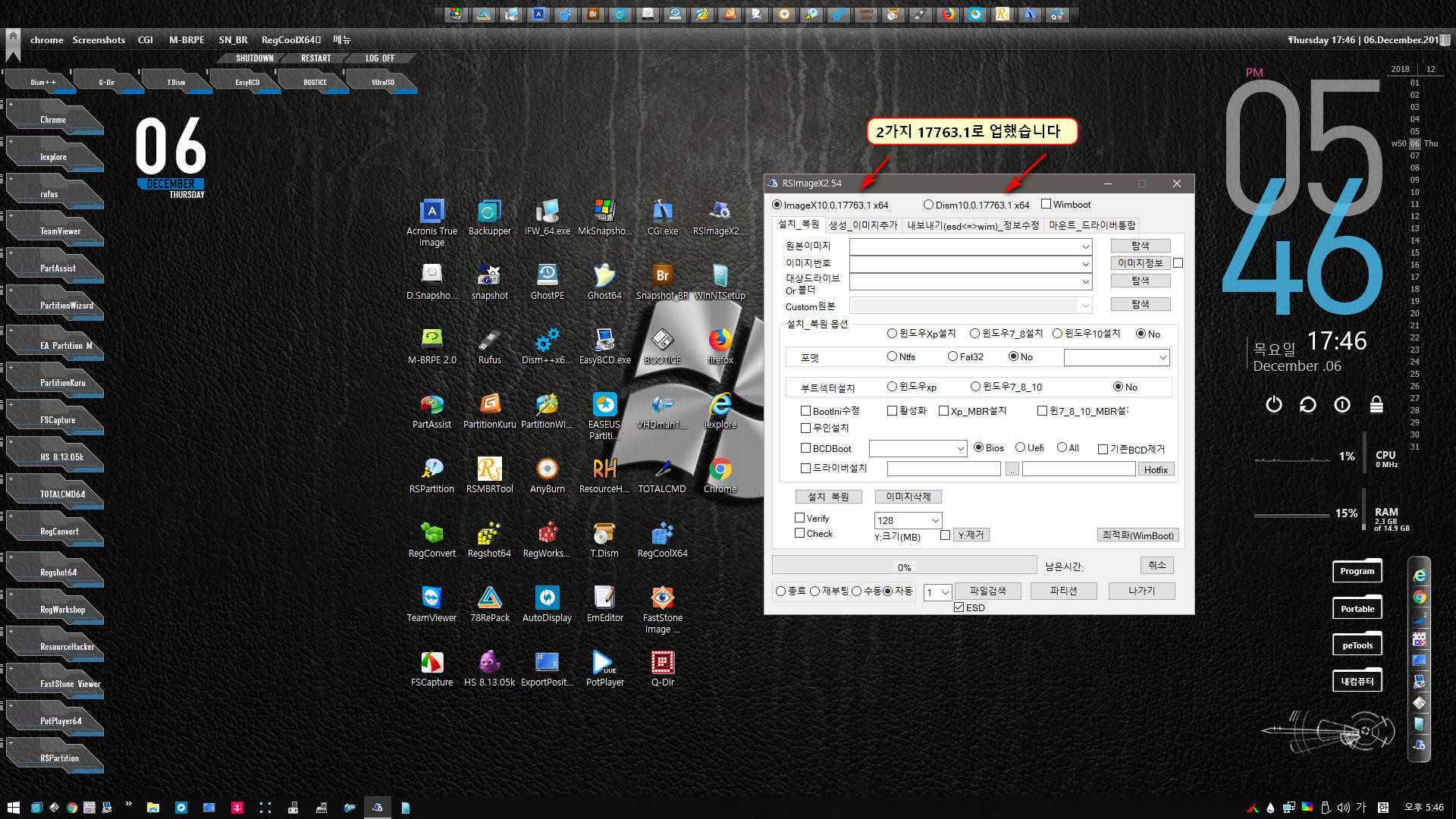
Task: Expand the 원본이미지 dropdown
Action: pos(1086,246)
